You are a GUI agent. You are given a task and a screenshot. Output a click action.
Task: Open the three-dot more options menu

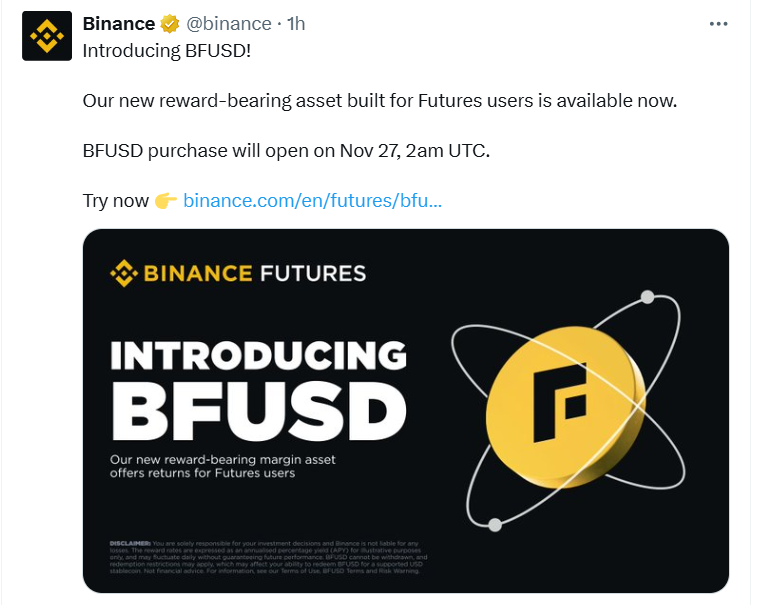718,24
